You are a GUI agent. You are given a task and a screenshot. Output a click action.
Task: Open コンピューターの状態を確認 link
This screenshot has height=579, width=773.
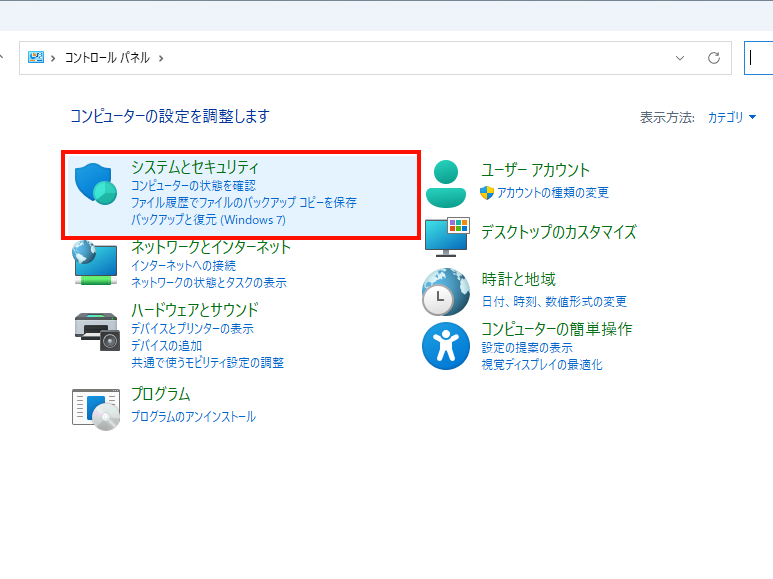pos(193,185)
